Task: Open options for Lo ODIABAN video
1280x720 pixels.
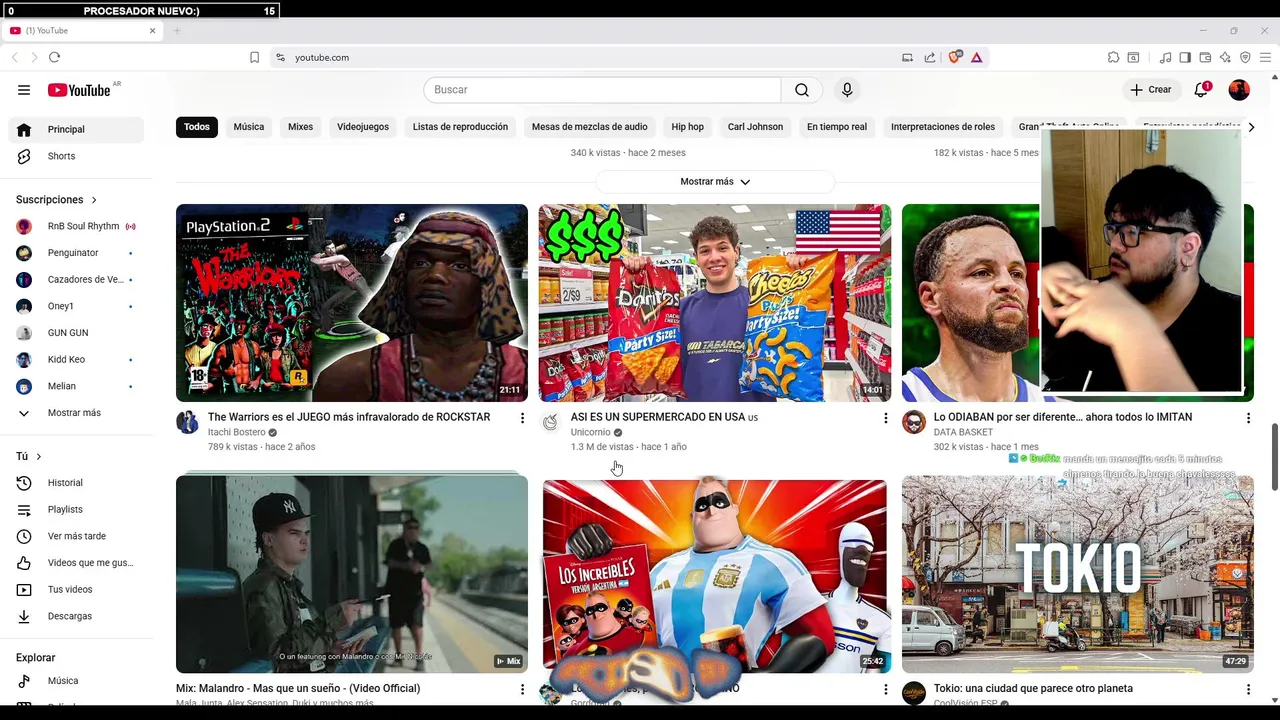Action: pyautogui.click(x=1248, y=418)
